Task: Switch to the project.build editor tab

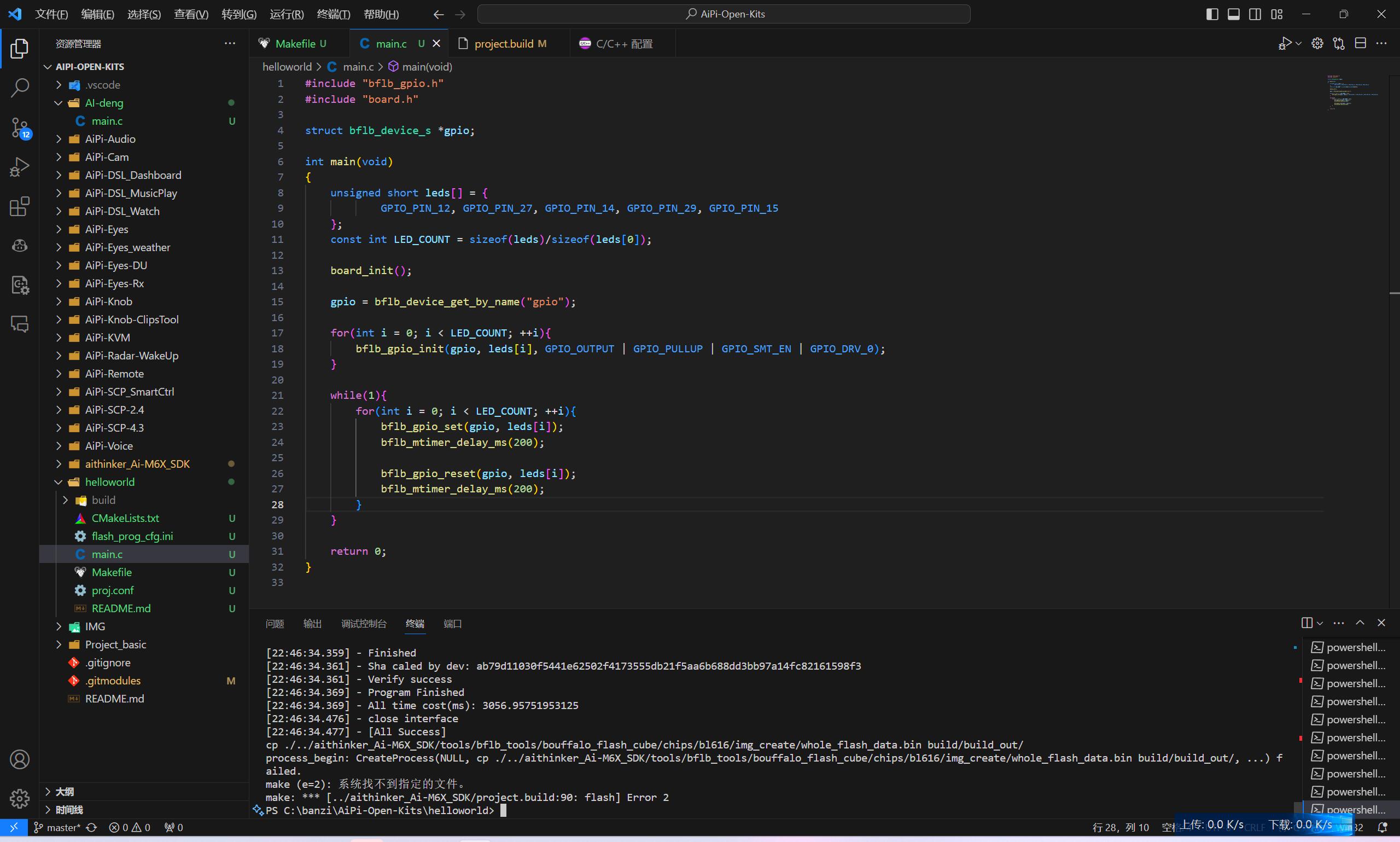Action: pyautogui.click(x=510, y=44)
